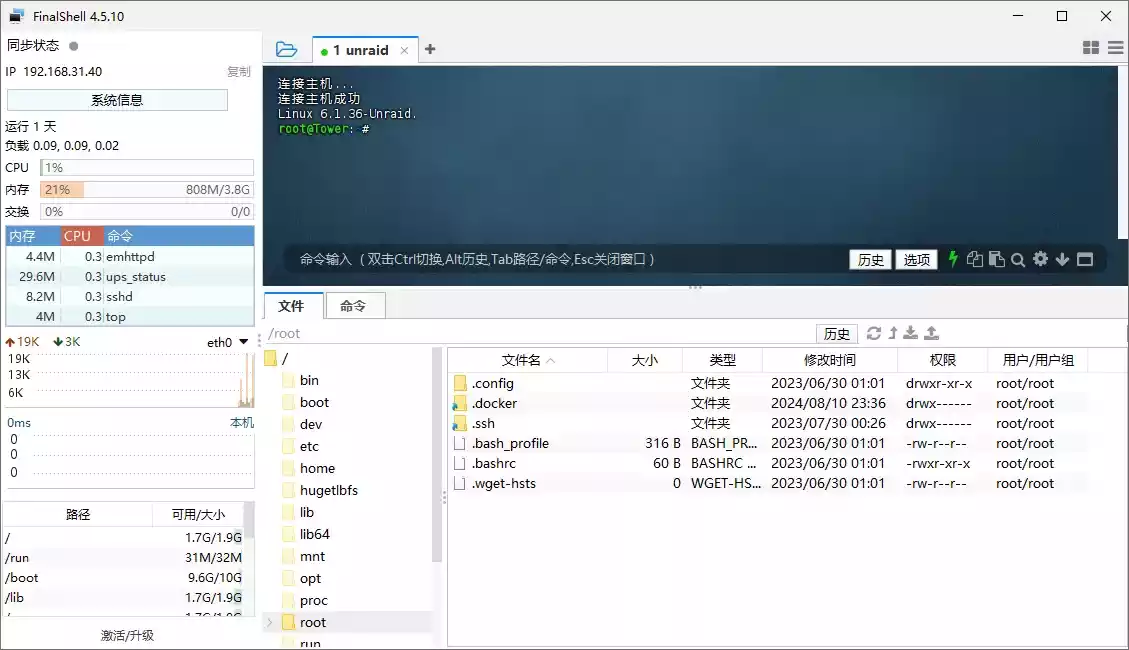The width and height of the screenshot is (1129, 650).
Task: Expand the root folder in tree
Action: click(x=270, y=623)
